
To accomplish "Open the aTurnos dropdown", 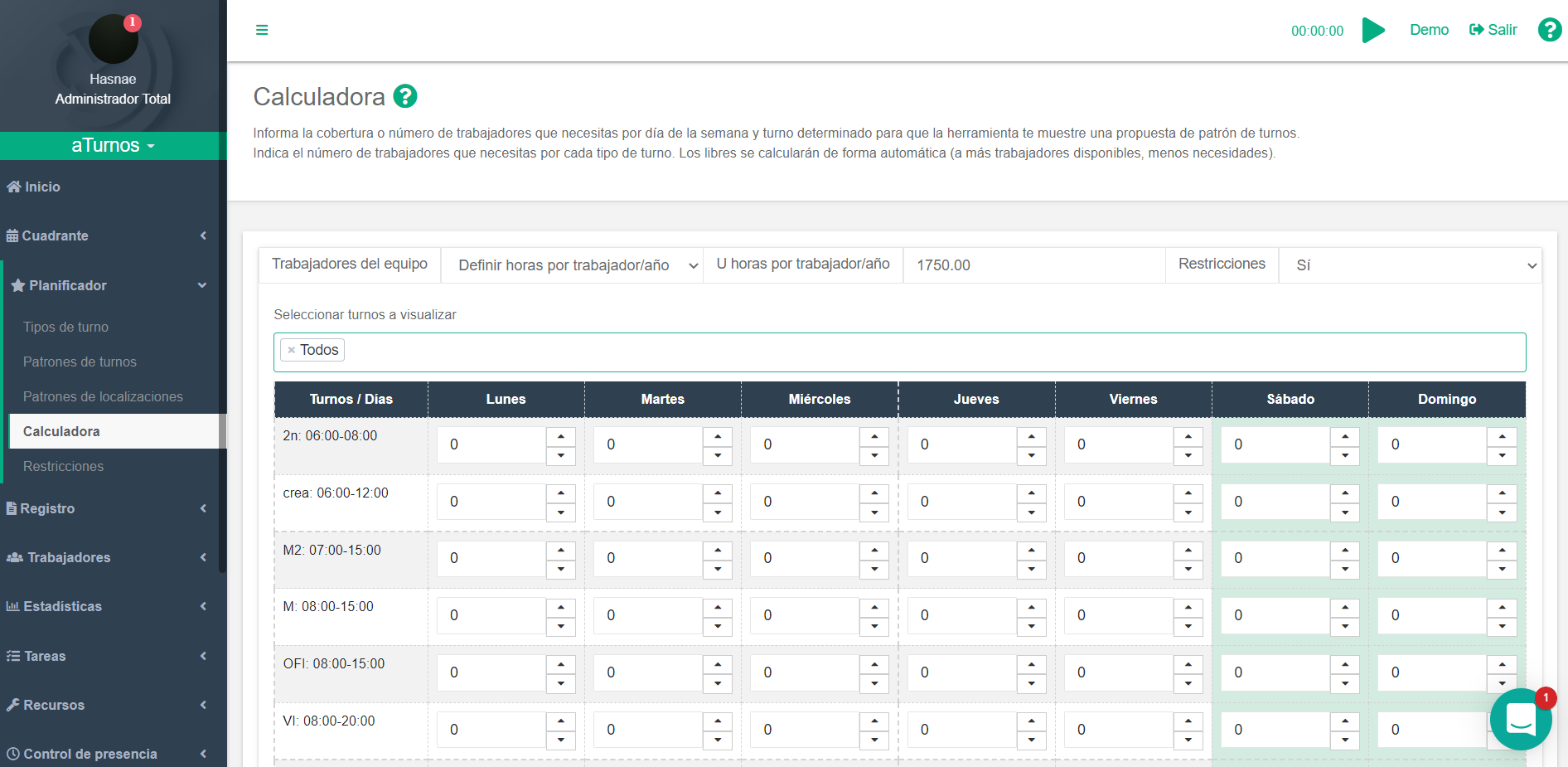I will [x=113, y=146].
